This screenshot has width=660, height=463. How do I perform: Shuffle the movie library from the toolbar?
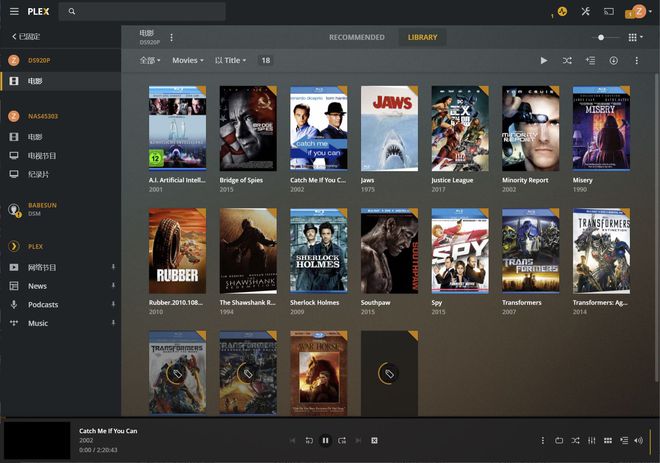point(567,60)
